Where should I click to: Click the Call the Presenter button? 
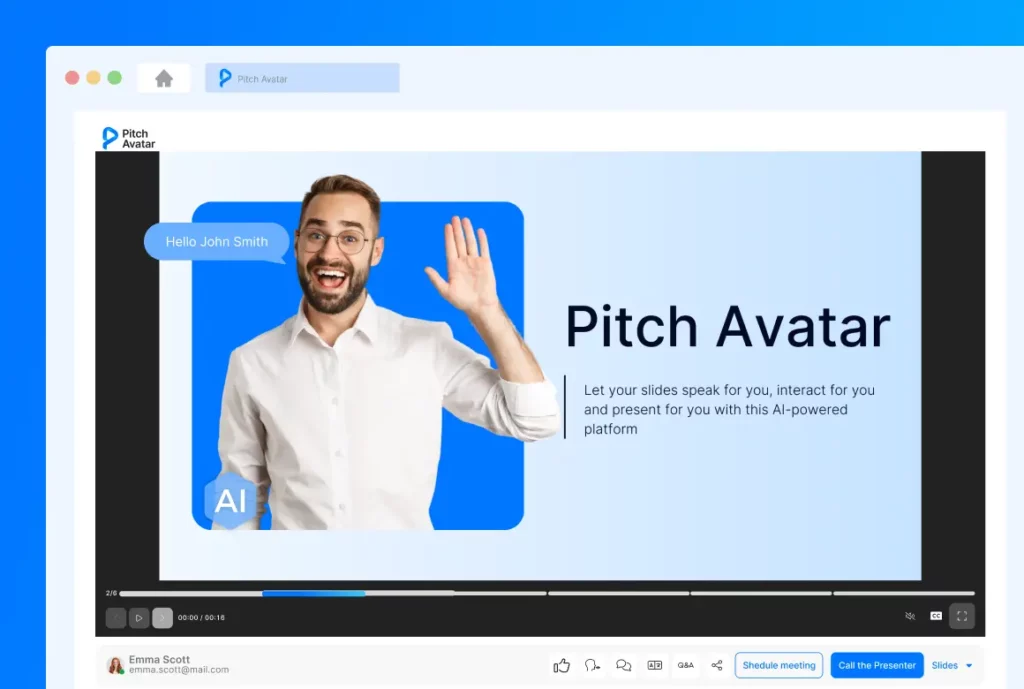click(877, 665)
